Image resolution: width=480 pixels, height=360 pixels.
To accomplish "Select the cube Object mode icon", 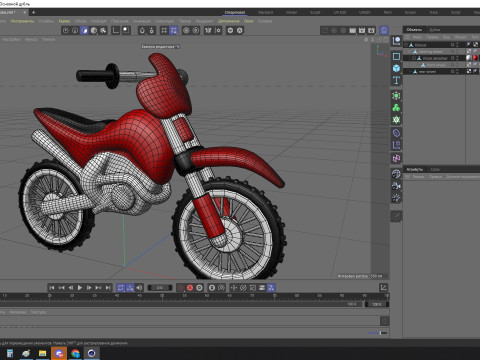I will [94, 31].
